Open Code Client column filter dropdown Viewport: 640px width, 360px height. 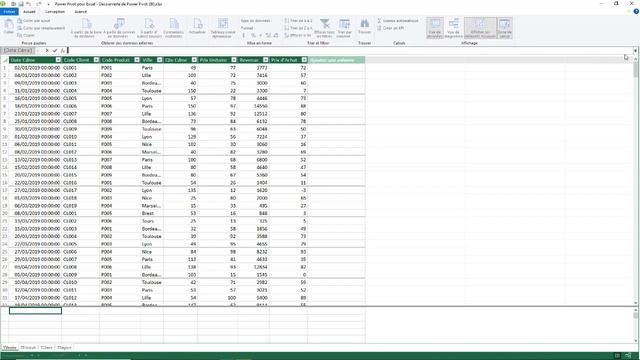[x=96, y=60]
